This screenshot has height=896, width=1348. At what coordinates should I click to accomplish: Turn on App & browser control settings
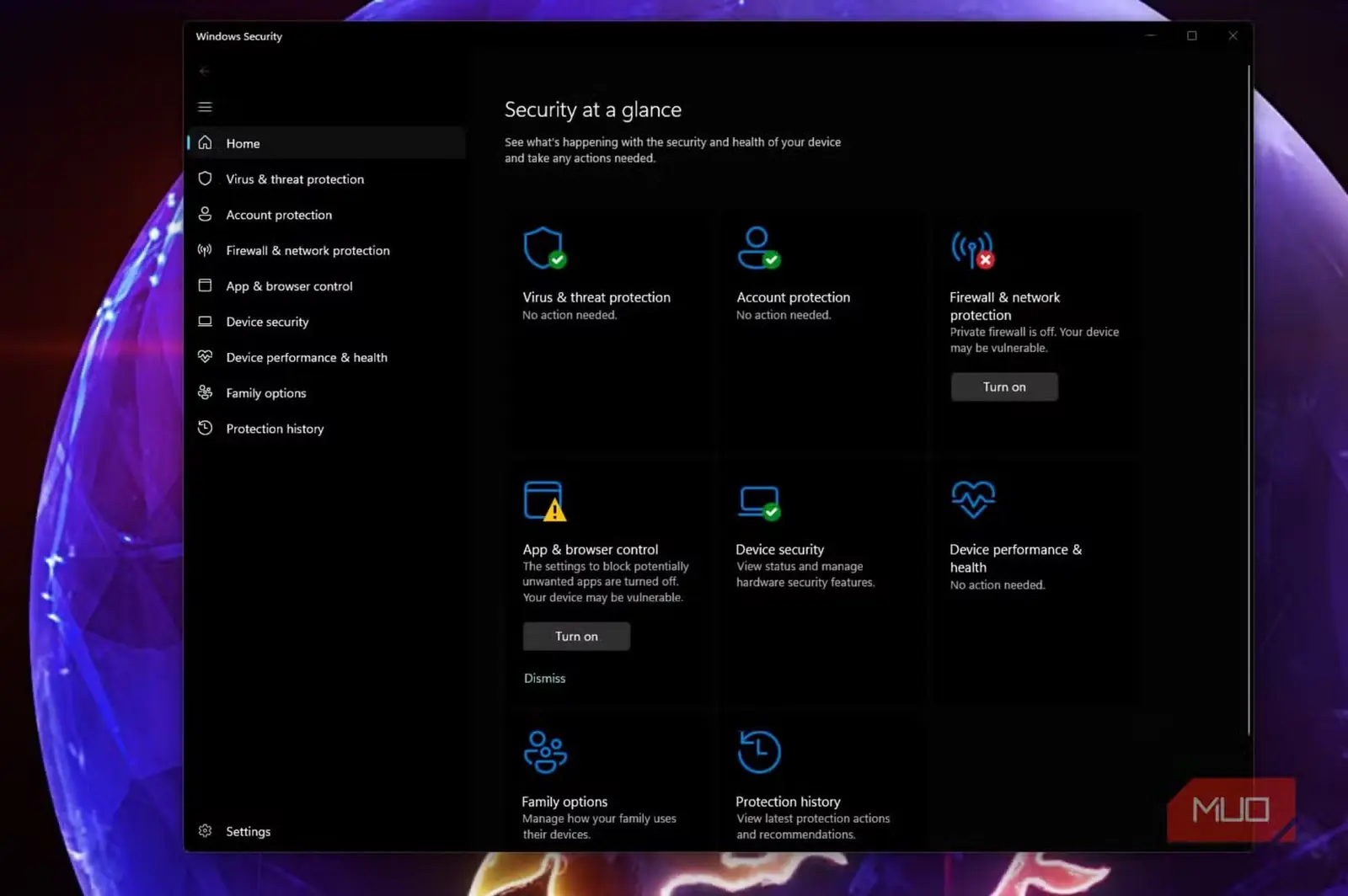(576, 636)
